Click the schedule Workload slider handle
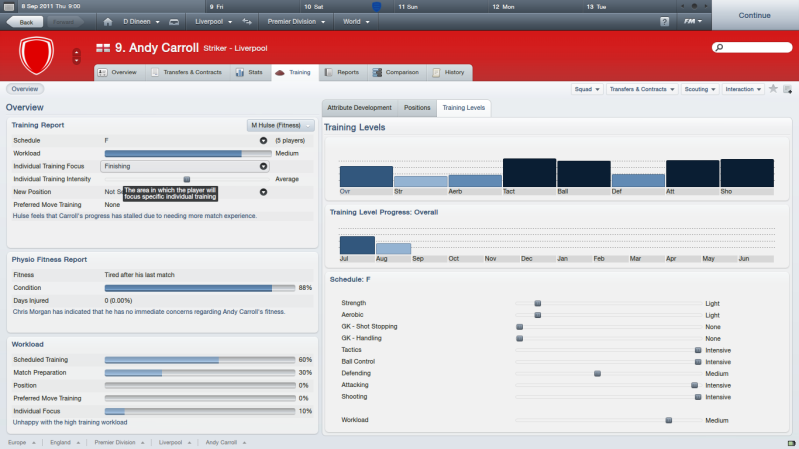 (669, 420)
